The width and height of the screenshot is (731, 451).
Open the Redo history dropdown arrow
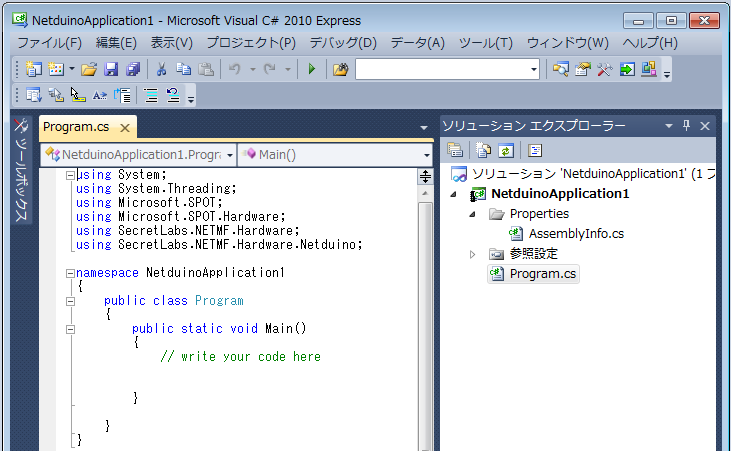coord(288,69)
